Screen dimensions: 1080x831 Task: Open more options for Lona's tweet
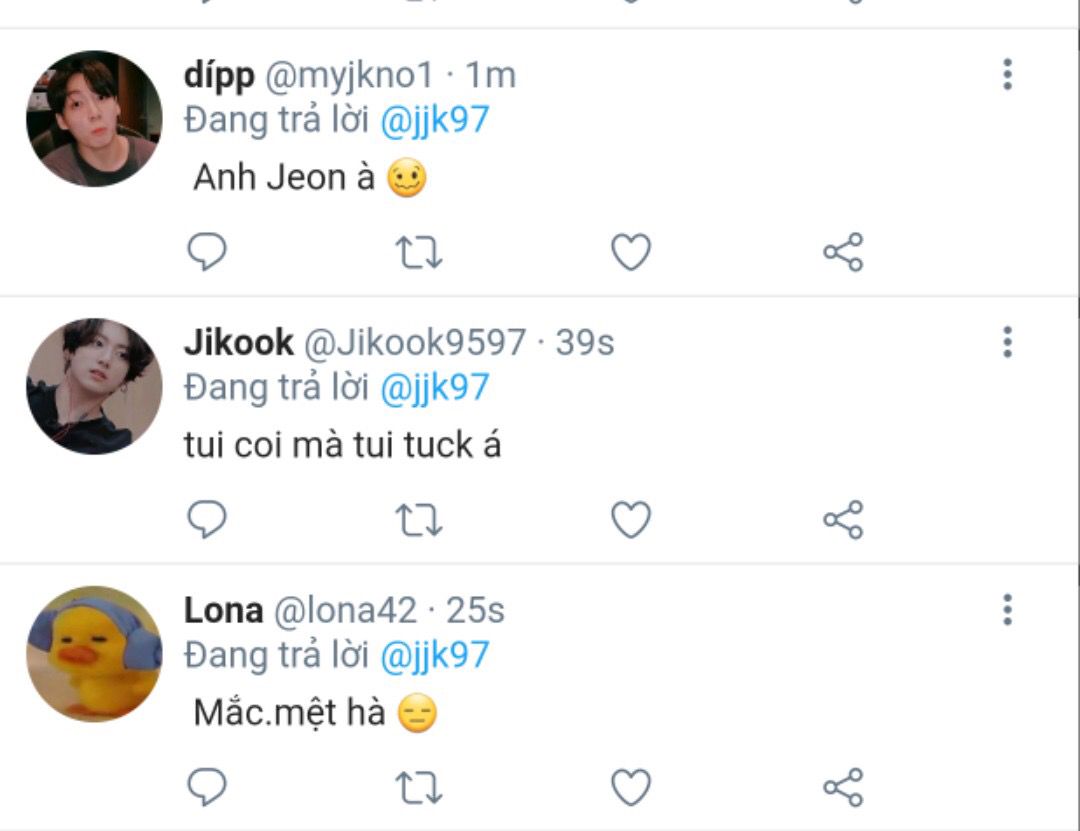coord(1007,609)
